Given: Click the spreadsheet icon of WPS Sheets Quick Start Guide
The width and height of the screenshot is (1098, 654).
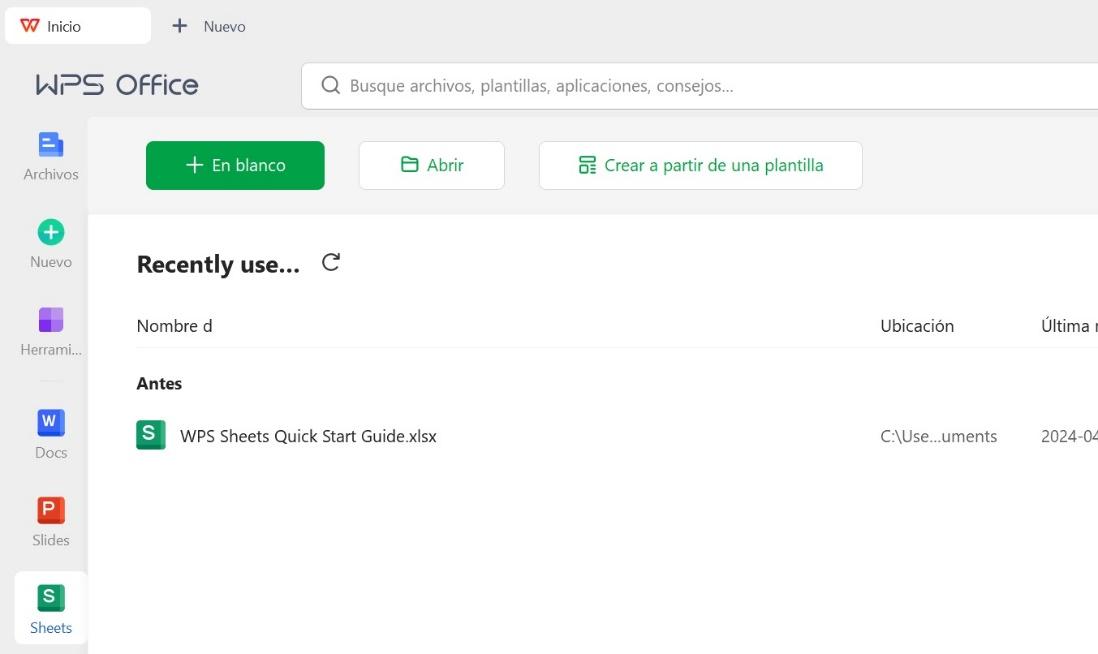Looking at the screenshot, I should point(151,435).
